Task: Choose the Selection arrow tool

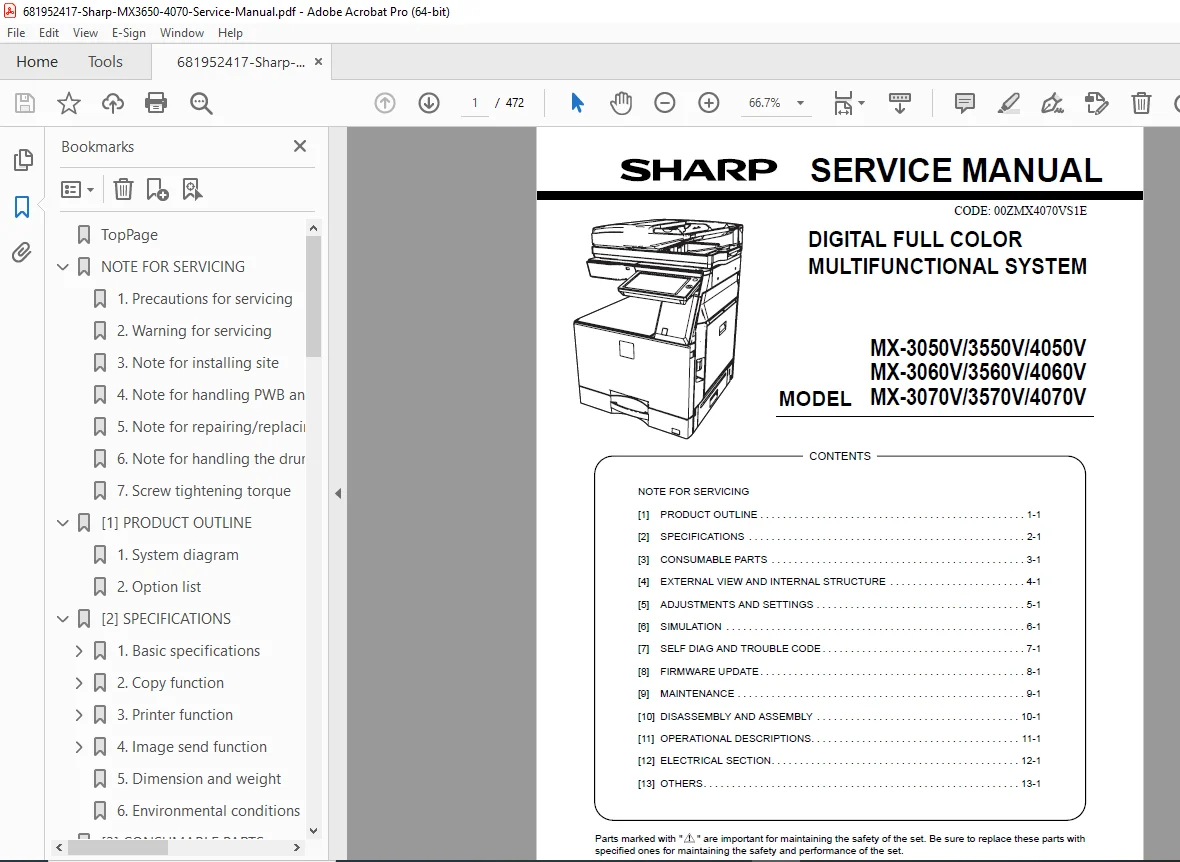Action: coord(577,103)
